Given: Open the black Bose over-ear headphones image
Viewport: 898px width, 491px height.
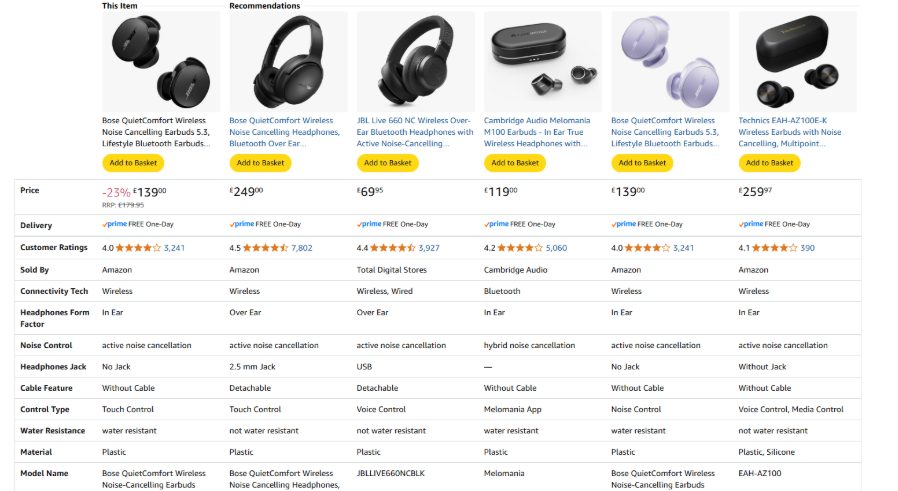Looking at the screenshot, I should pos(288,61).
